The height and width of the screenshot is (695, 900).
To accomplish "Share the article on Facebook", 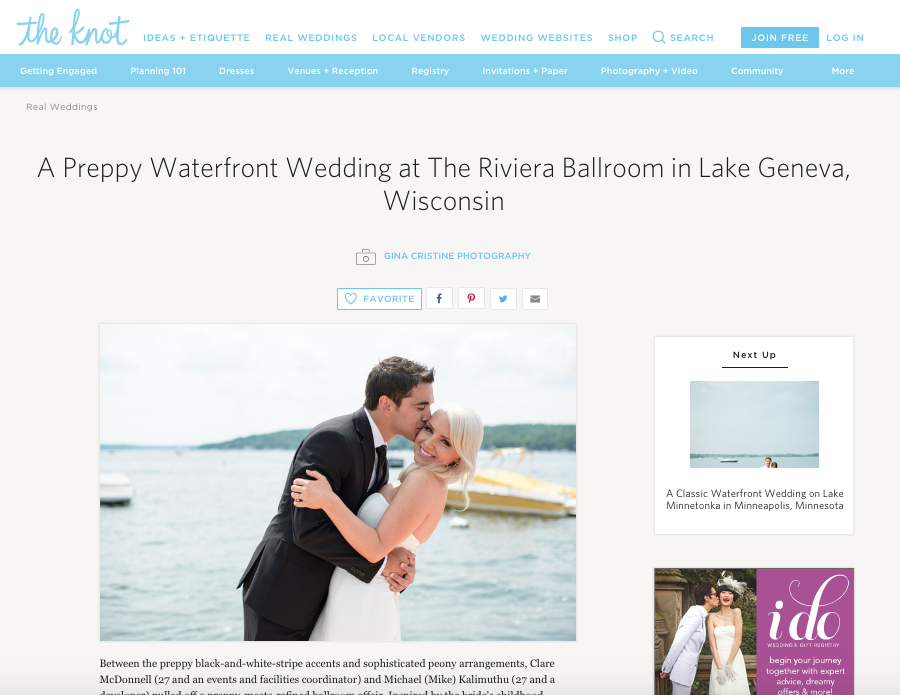I will [439, 298].
